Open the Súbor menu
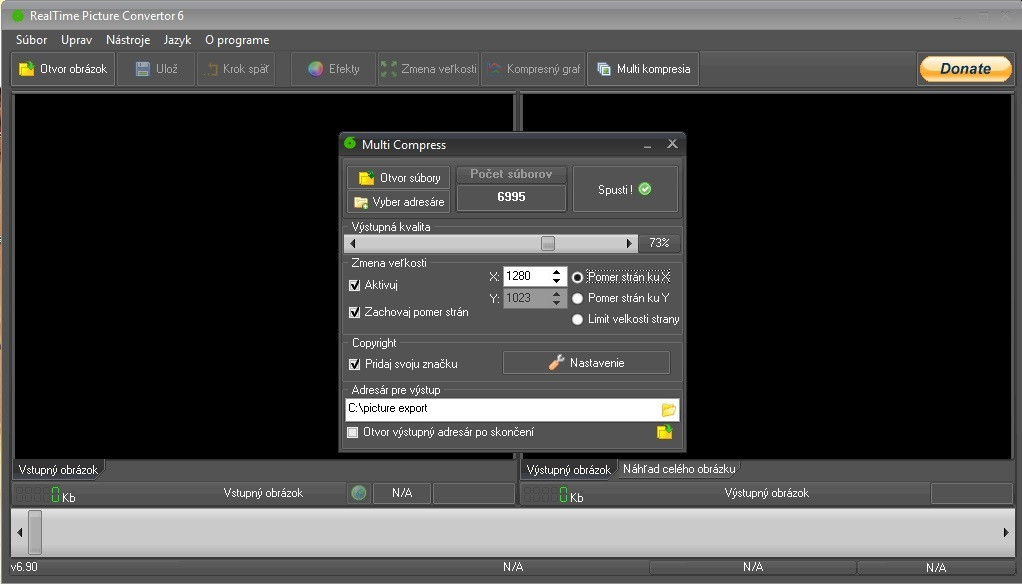Screen dimensions: 1022x586 coord(31,40)
